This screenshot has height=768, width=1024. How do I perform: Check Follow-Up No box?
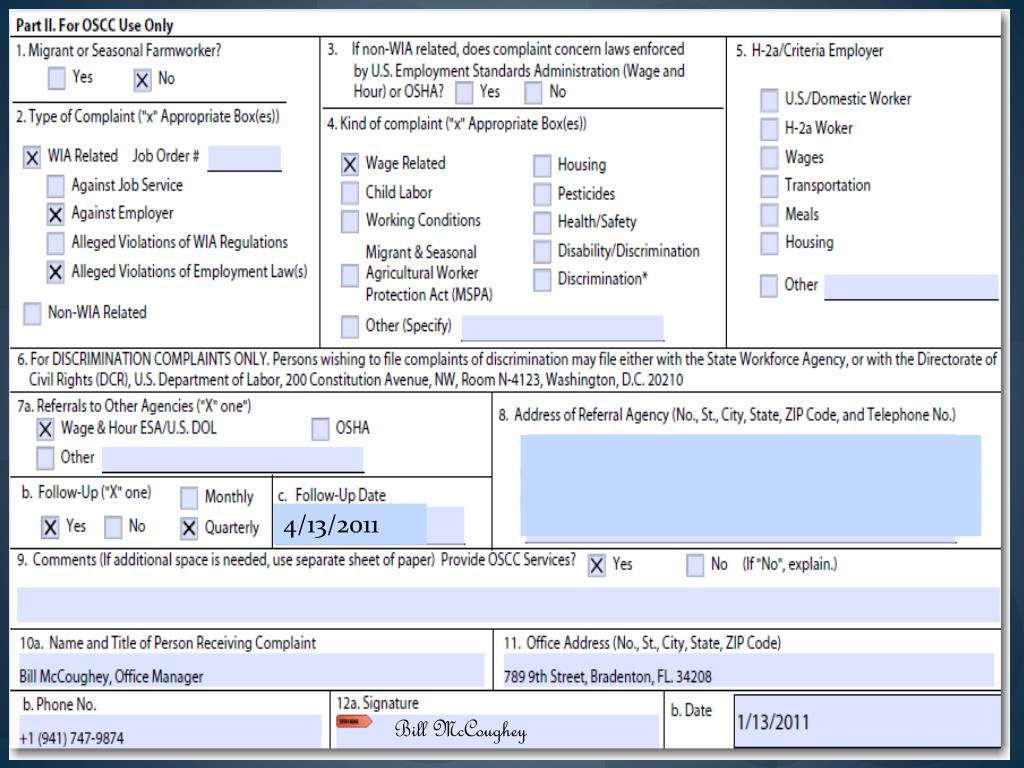(x=113, y=528)
